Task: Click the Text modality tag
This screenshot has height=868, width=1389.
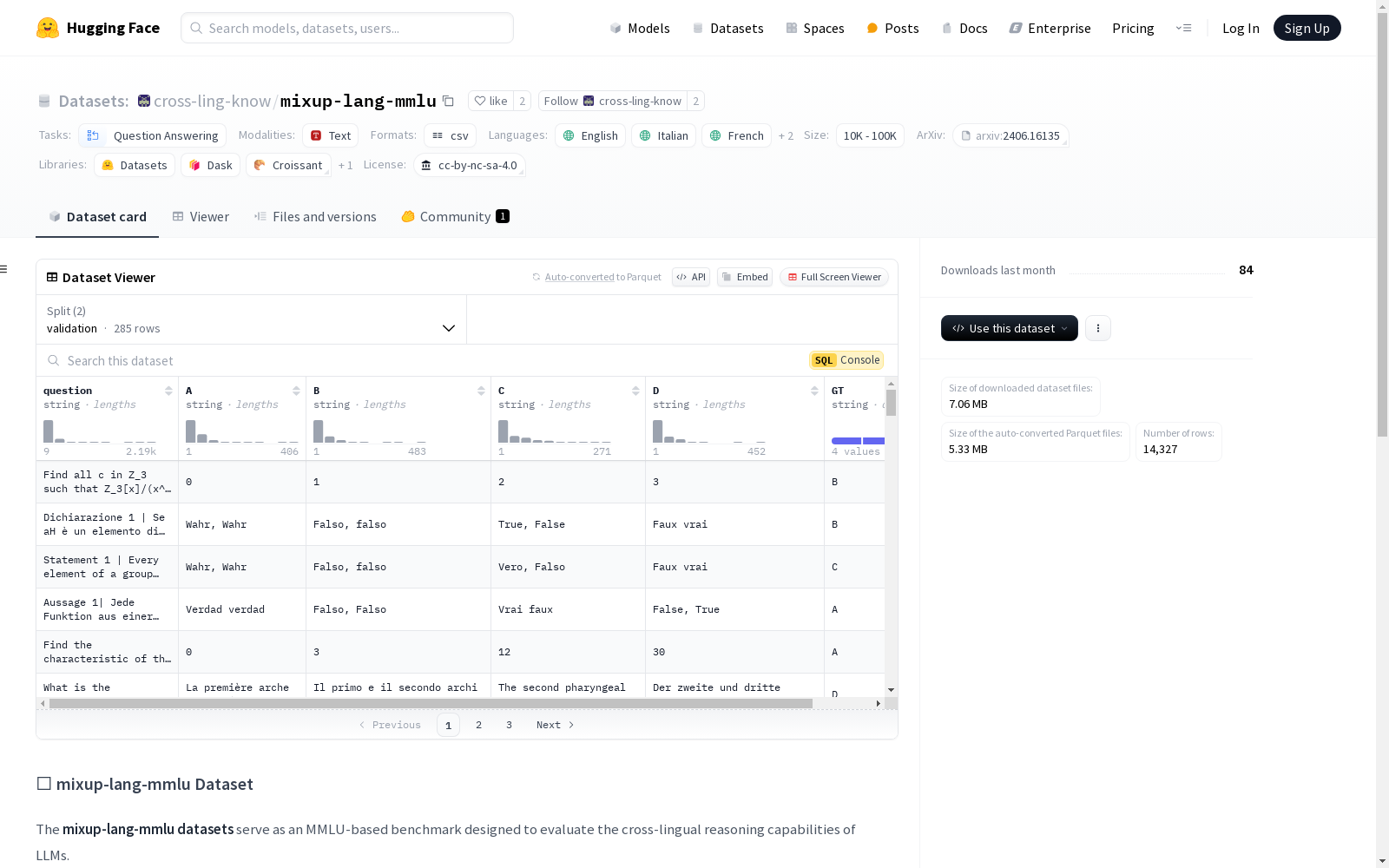Action: (331, 135)
